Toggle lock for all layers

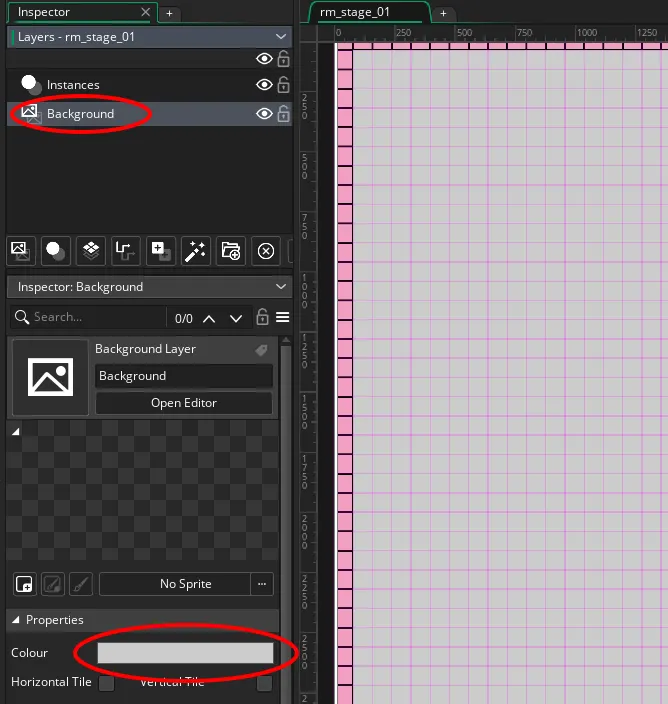(283, 58)
